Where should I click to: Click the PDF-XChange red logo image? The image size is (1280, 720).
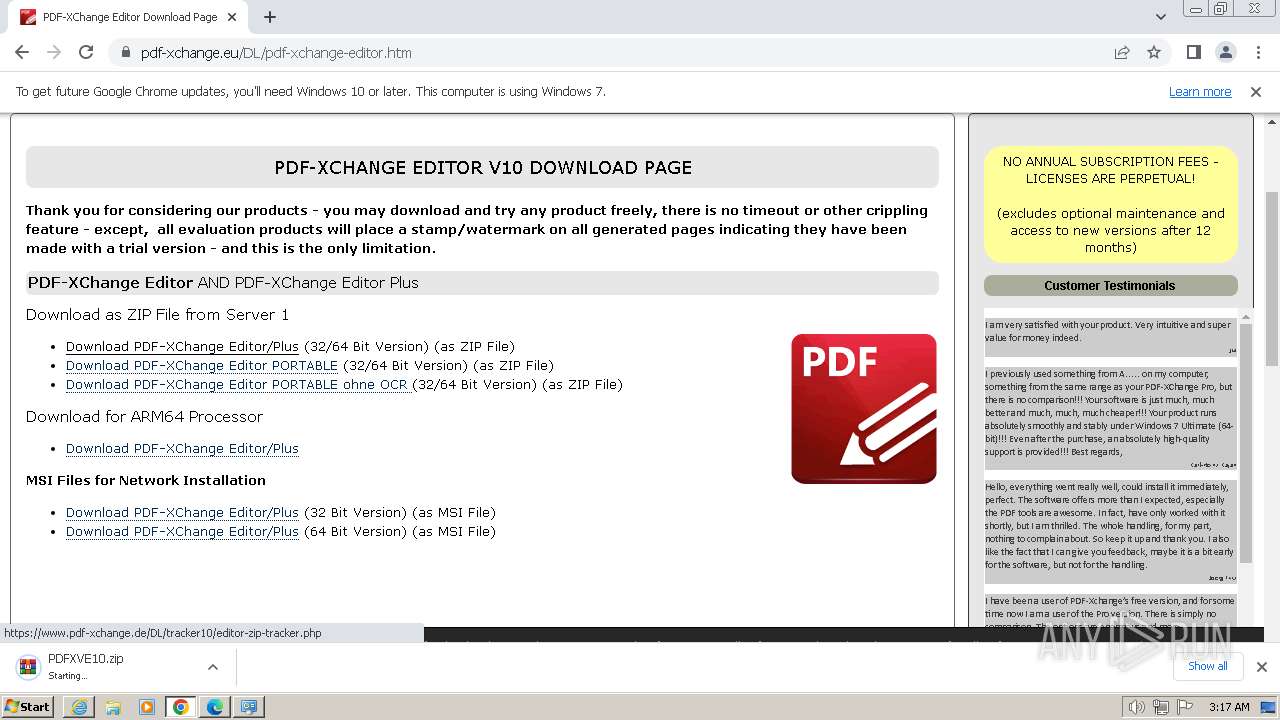(x=864, y=409)
